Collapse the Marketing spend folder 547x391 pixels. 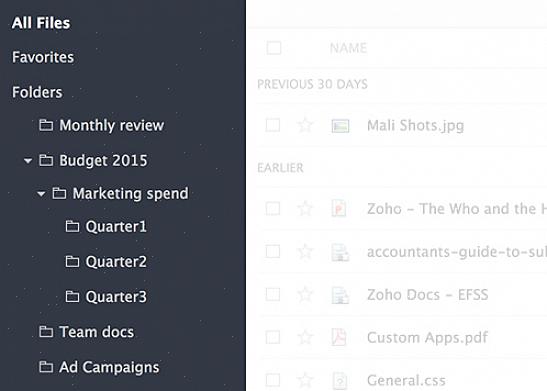(x=41, y=194)
